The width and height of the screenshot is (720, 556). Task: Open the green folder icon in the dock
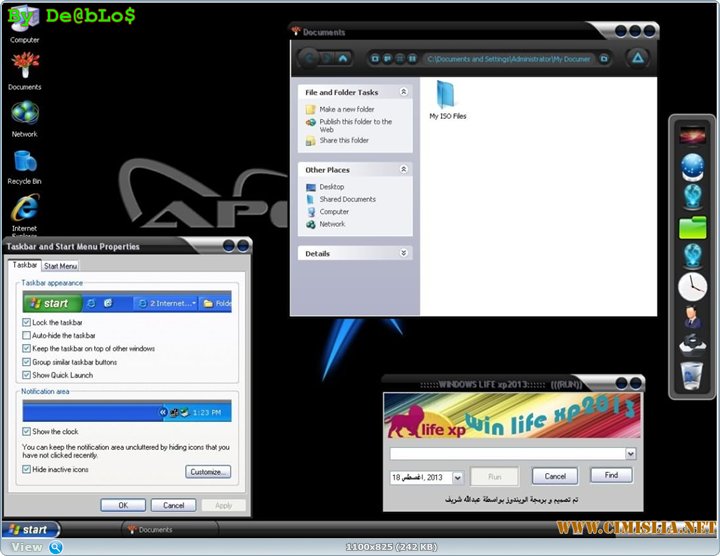tap(692, 227)
